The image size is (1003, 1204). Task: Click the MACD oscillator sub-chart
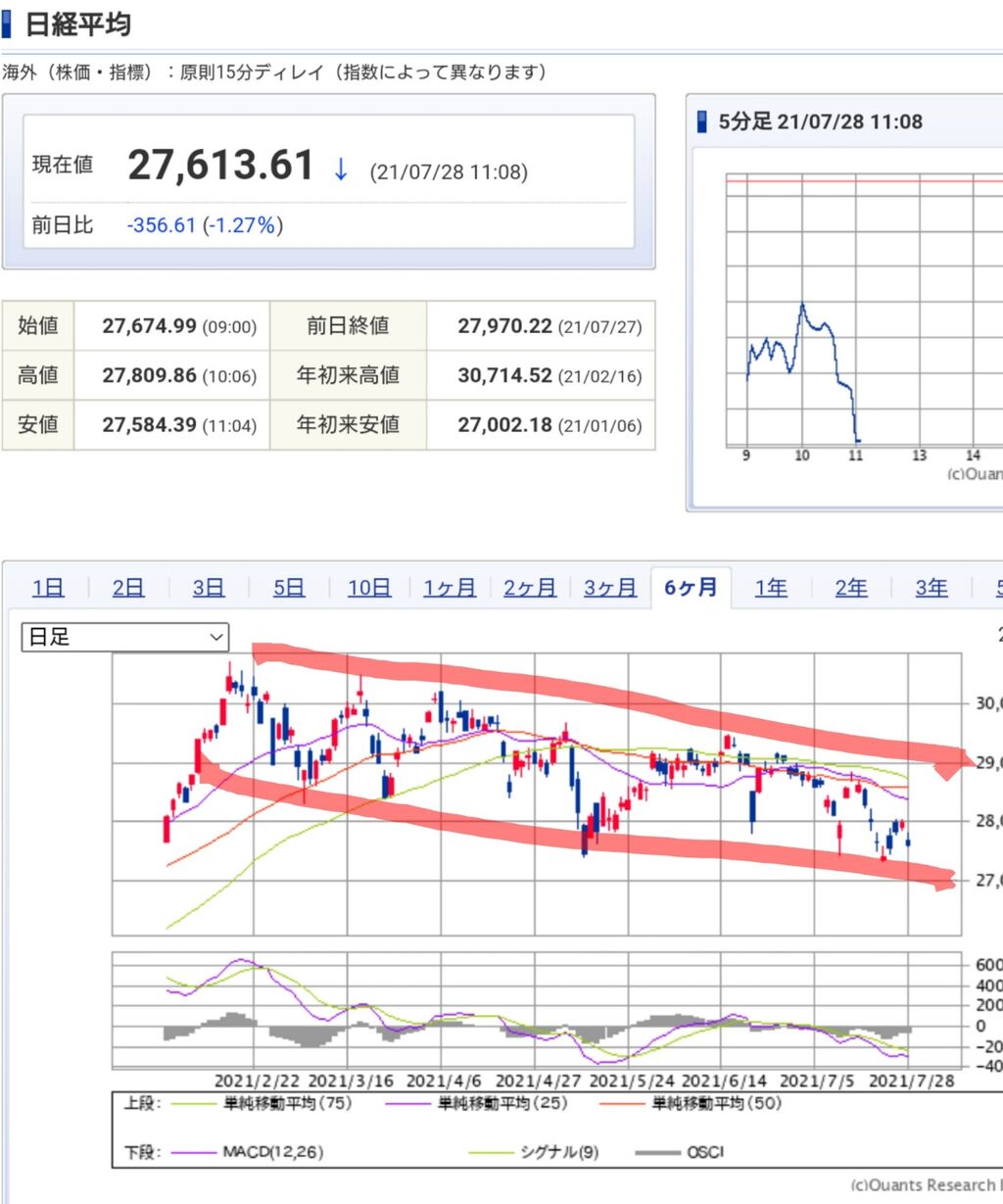(x=537, y=1009)
